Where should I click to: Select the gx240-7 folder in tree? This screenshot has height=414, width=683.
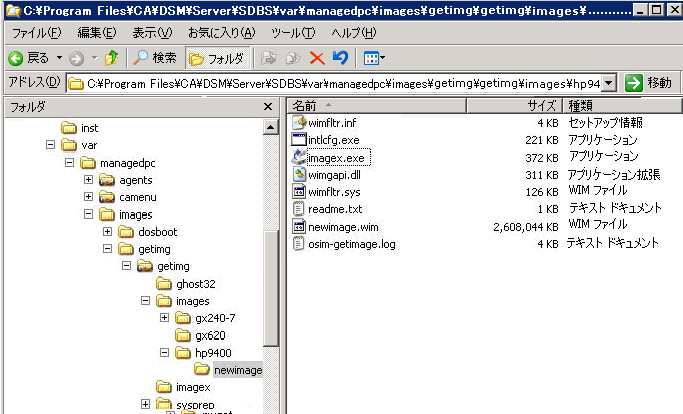pyautogui.click(x=205, y=318)
